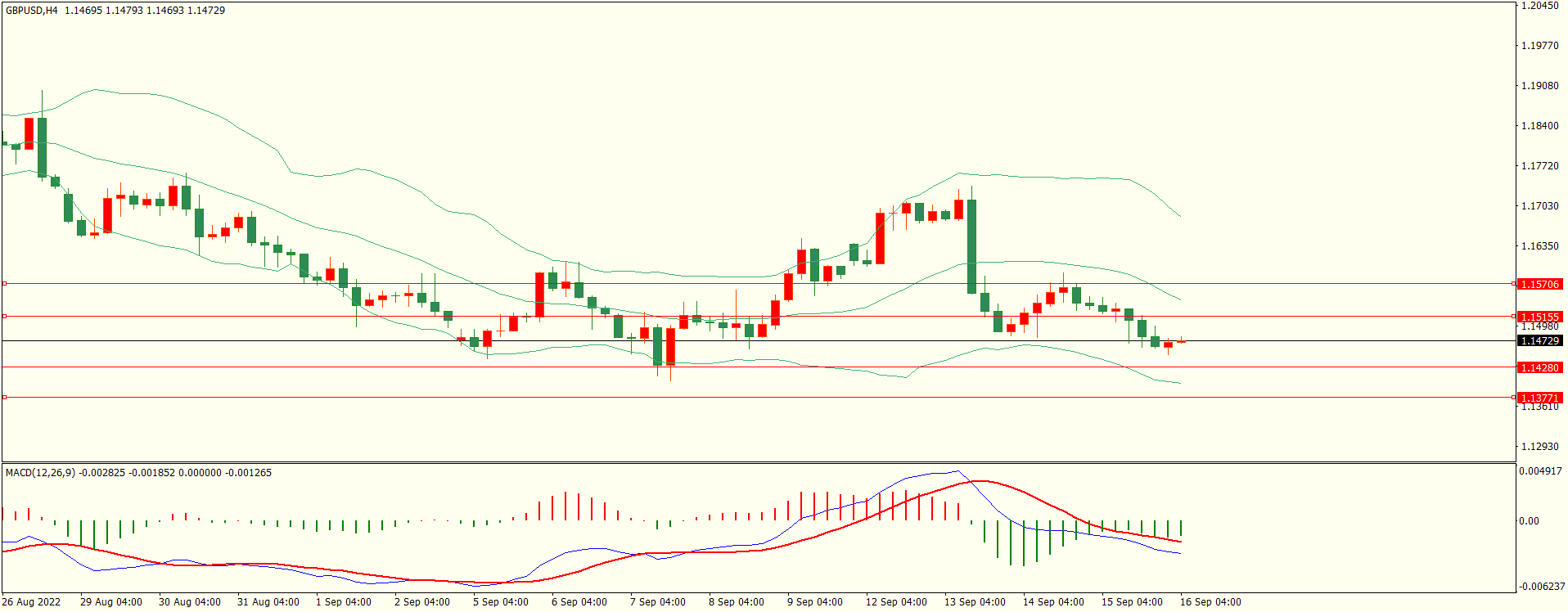Click the MACD(12,26,9) indicator label
Screen dimensions: 1568x612
40,473
